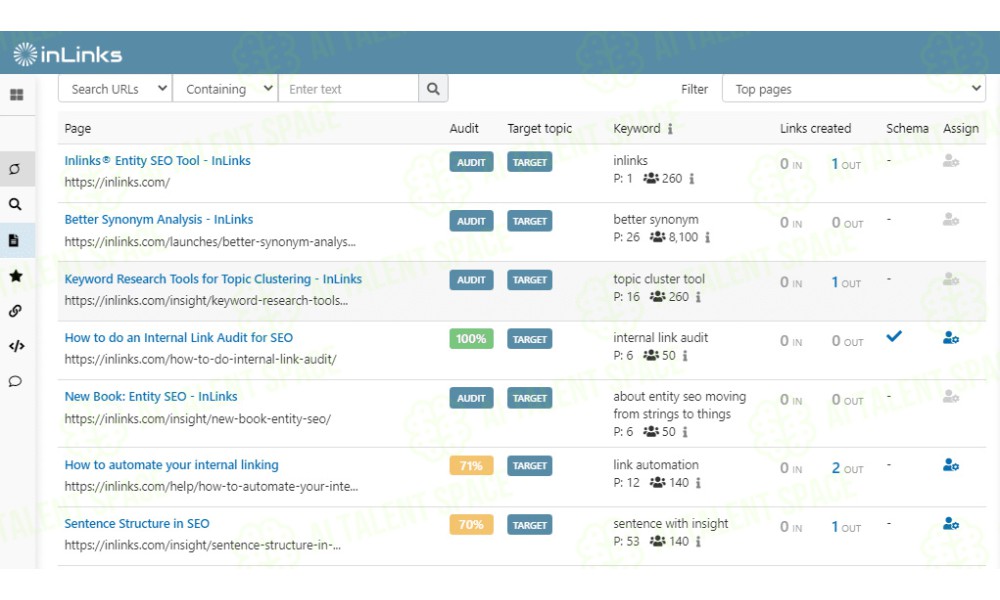Click info icon in inlinks keyword row
The image size is (1000, 600).
tap(692, 179)
